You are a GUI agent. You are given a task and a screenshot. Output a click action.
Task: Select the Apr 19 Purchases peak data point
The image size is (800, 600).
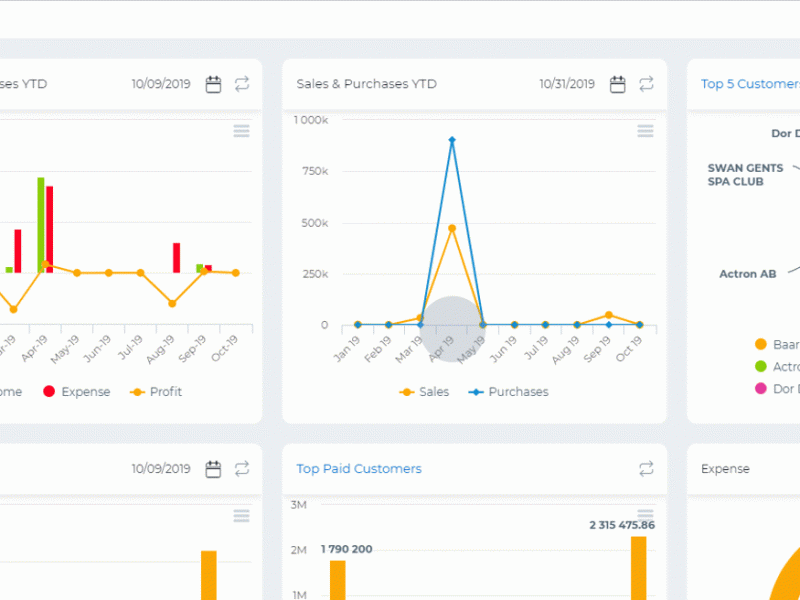click(x=452, y=140)
